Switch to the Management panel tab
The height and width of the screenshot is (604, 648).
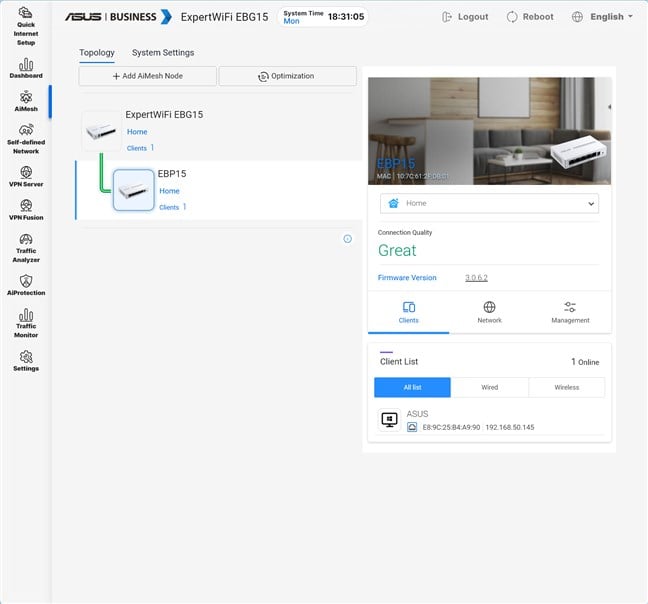click(570, 312)
